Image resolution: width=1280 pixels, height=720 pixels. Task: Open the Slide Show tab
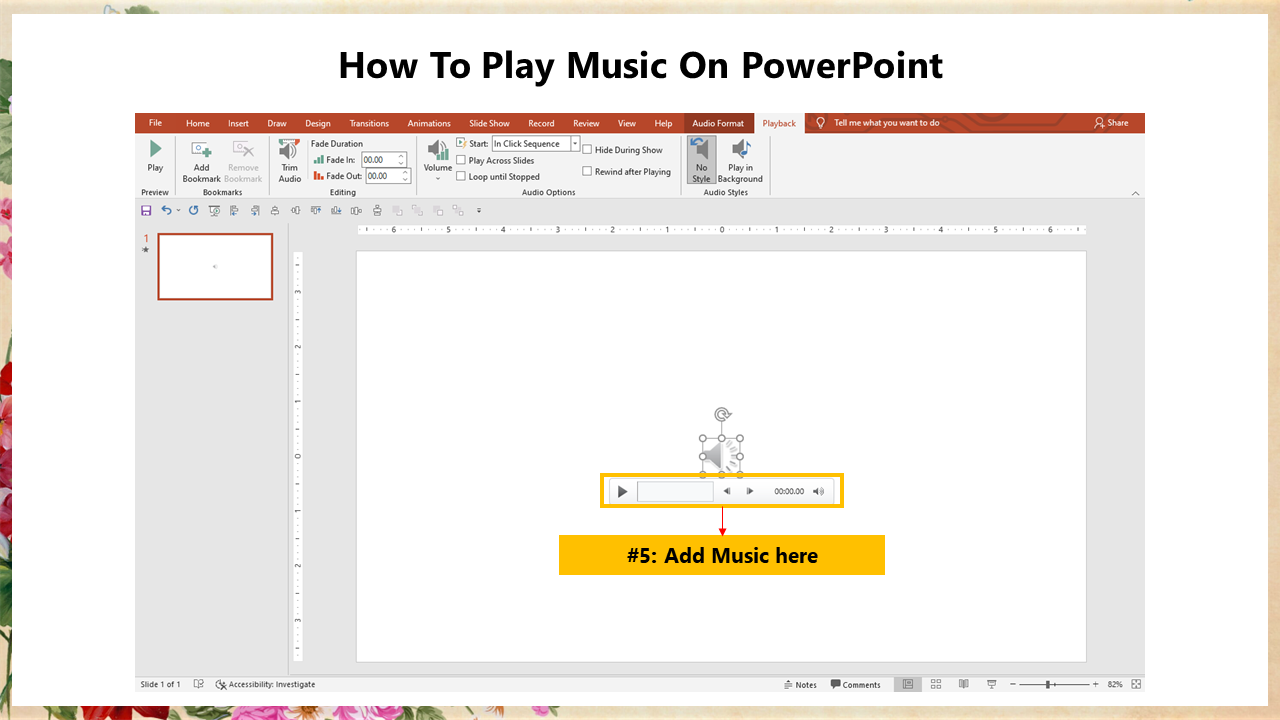[489, 123]
